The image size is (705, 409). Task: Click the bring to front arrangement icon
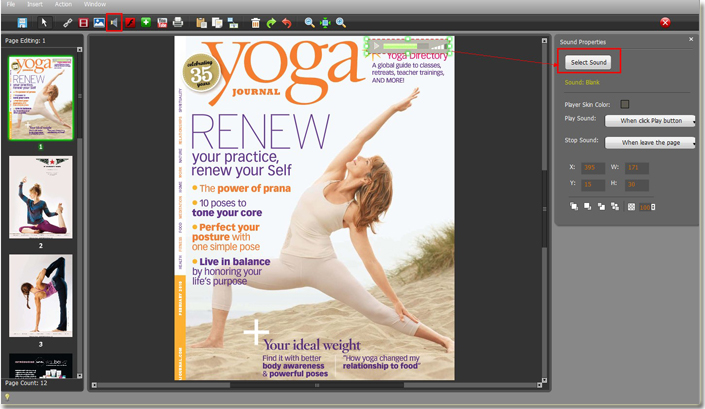coord(574,206)
